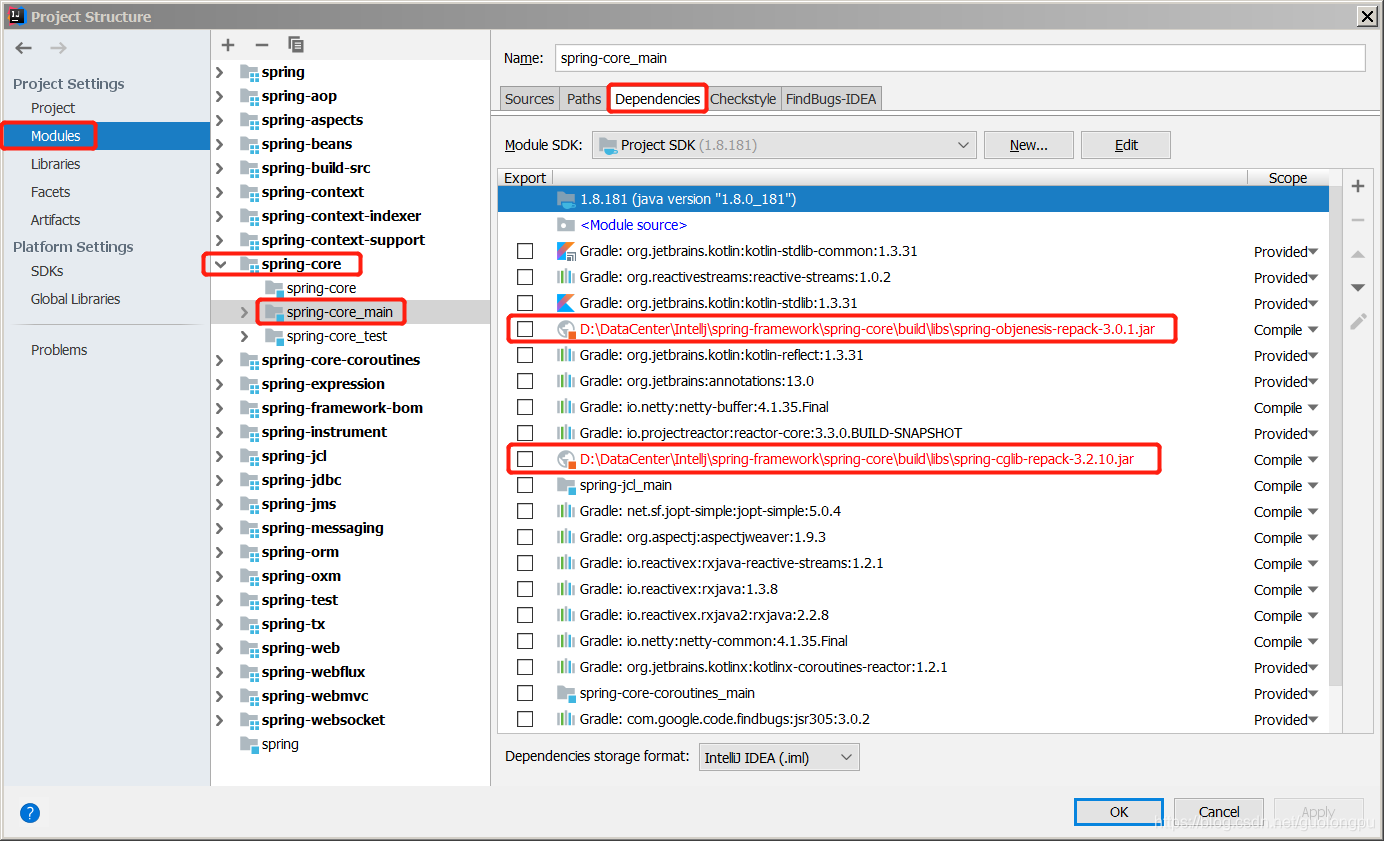Viewport: 1384px width, 841px height.
Task: Switch to the Checkstyle tab
Action: 743,99
